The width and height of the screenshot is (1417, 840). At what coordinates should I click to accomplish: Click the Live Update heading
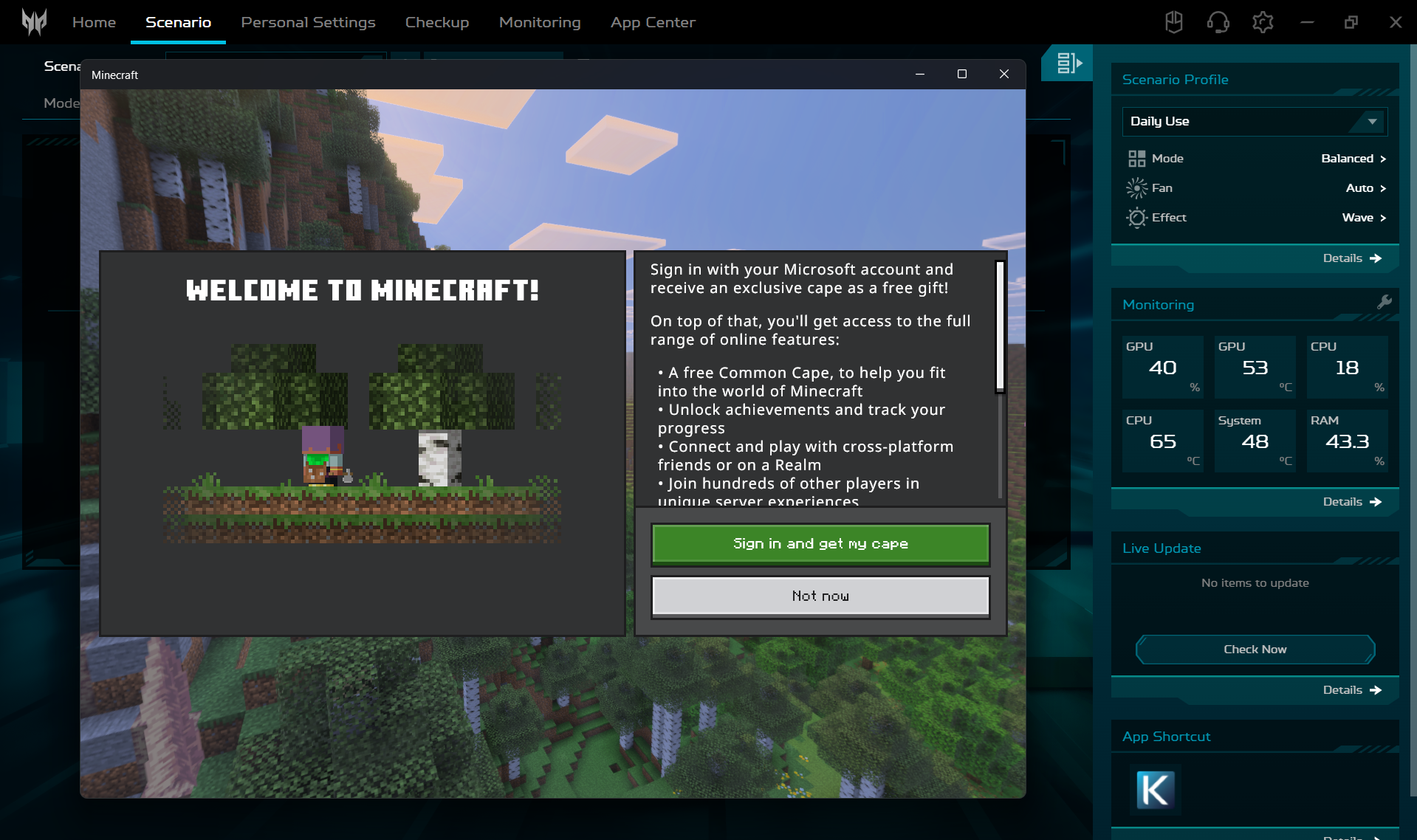tap(1162, 548)
